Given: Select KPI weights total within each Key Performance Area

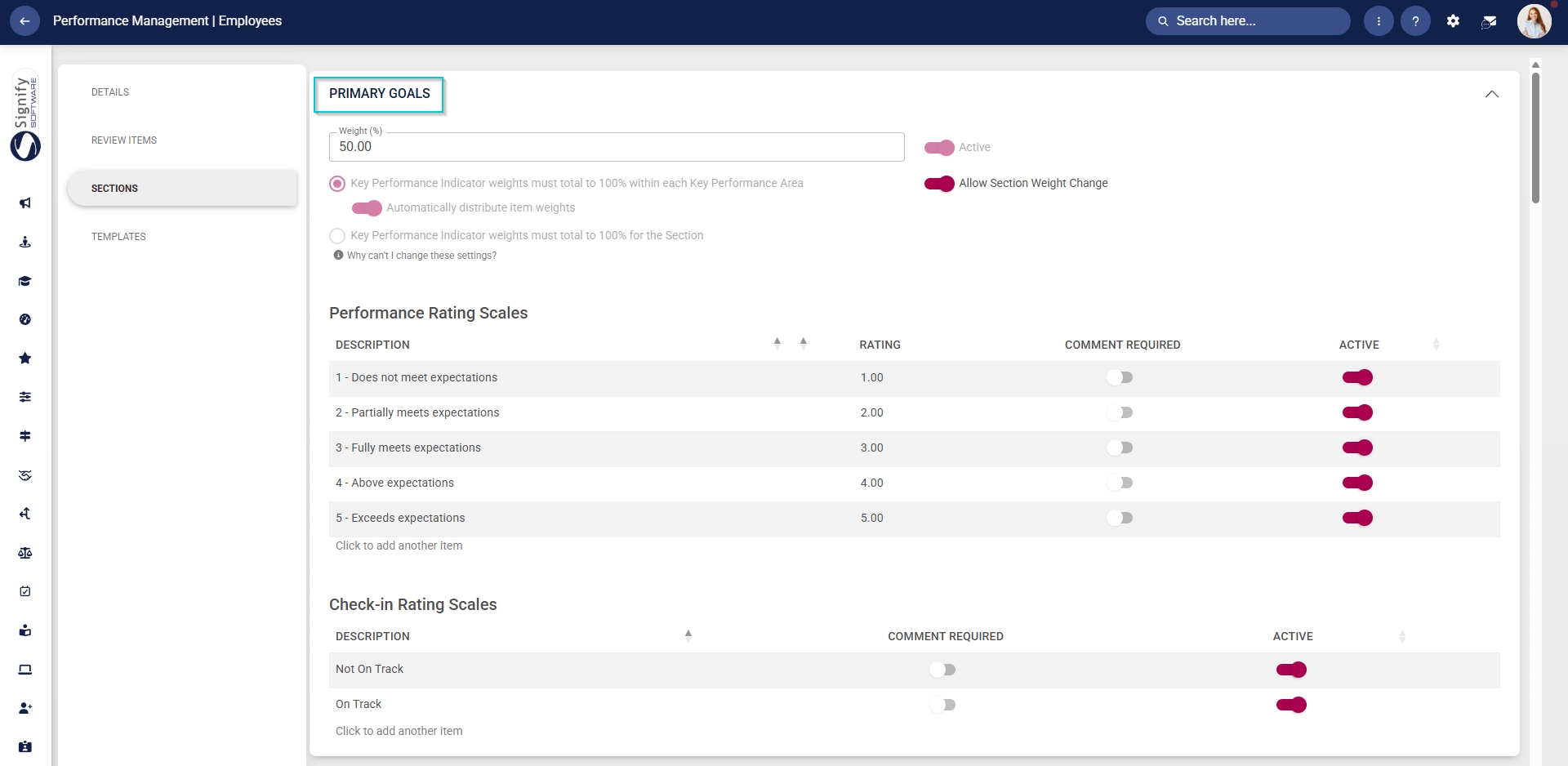Looking at the screenshot, I should (337, 184).
